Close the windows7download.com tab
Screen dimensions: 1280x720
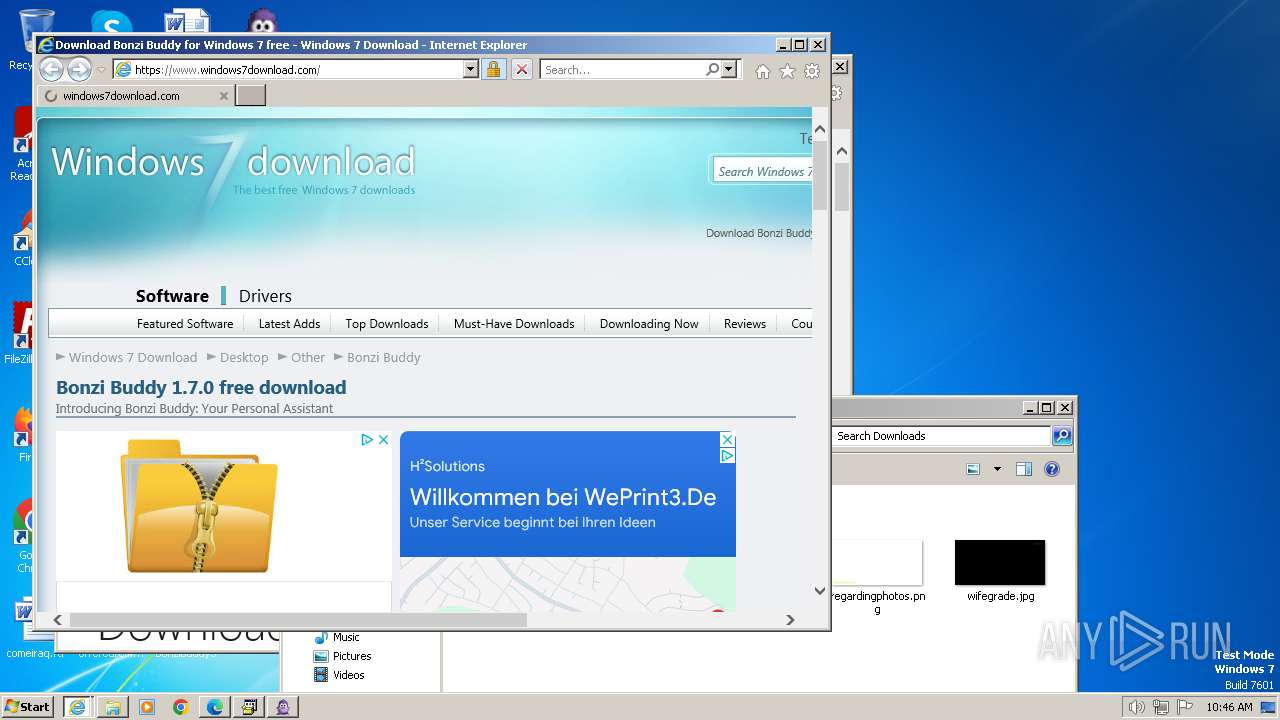point(224,96)
